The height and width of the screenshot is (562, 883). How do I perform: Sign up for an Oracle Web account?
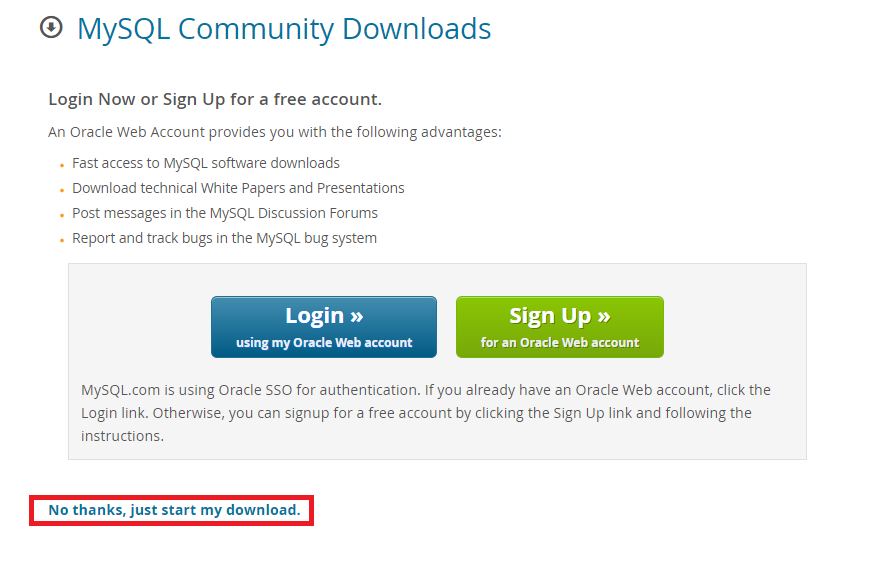(560, 327)
